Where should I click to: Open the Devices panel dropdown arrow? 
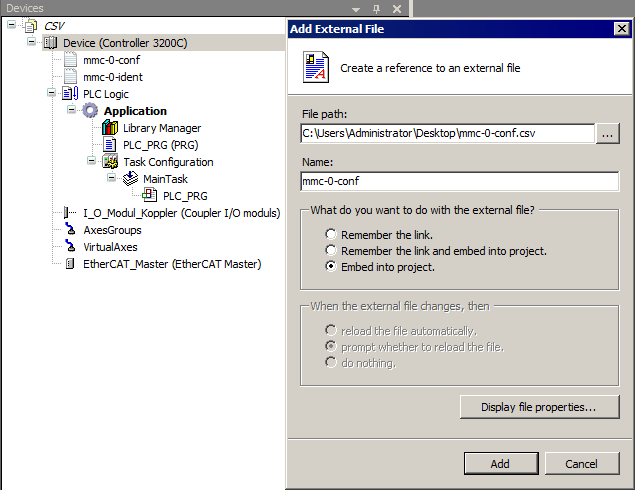click(x=356, y=9)
